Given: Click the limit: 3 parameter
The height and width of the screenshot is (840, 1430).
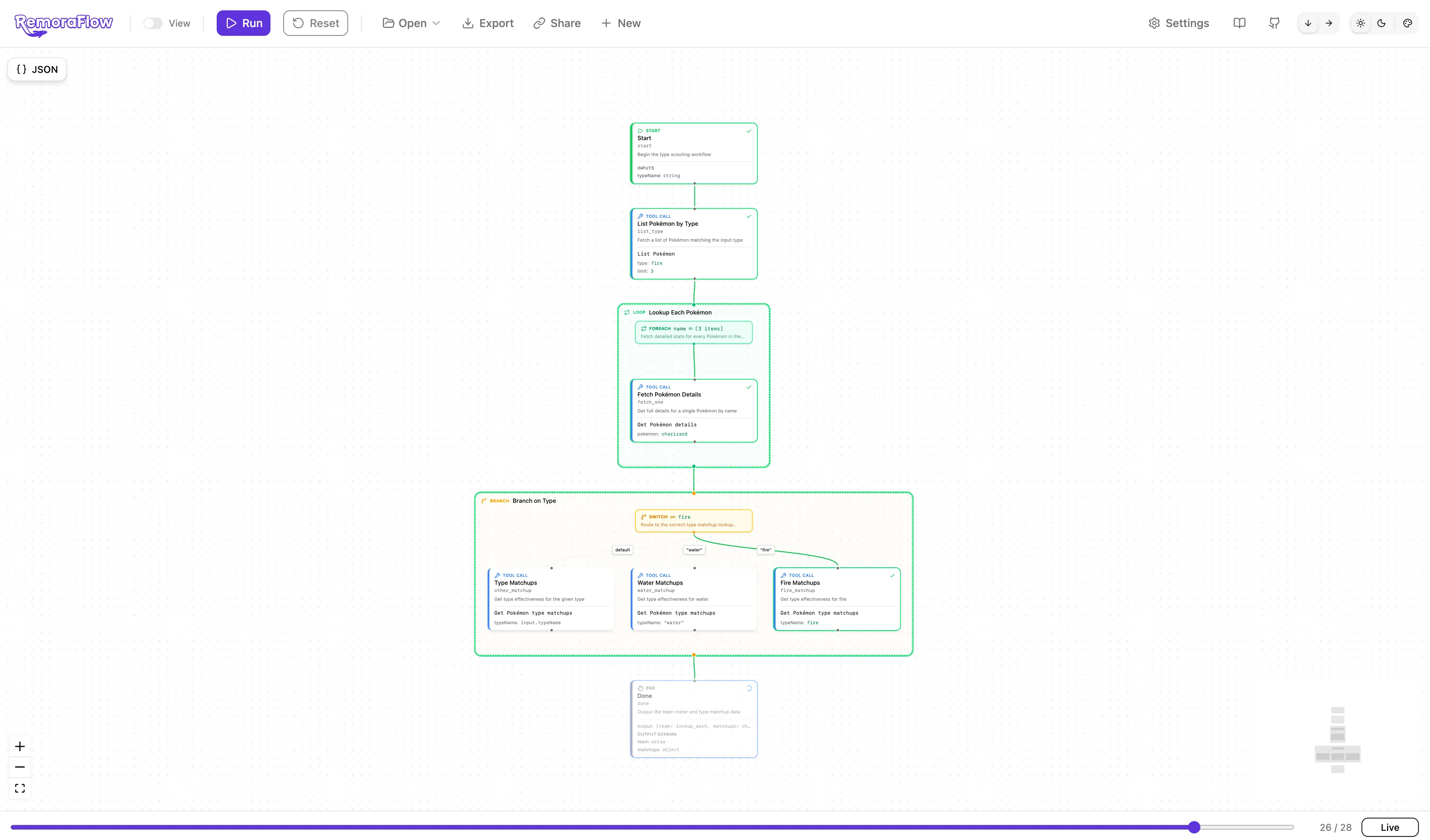Looking at the screenshot, I should 645,271.
